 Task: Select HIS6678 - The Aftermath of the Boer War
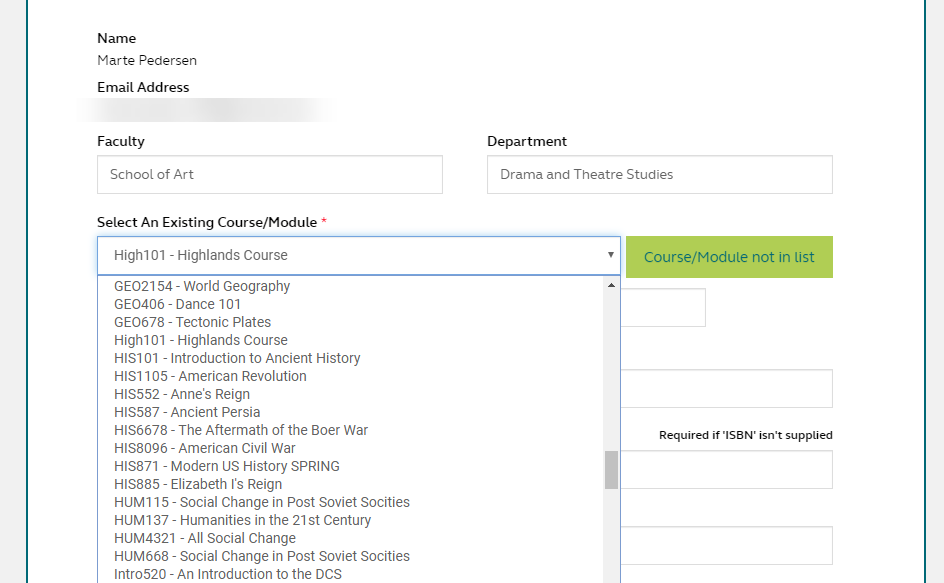coord(241,430)
